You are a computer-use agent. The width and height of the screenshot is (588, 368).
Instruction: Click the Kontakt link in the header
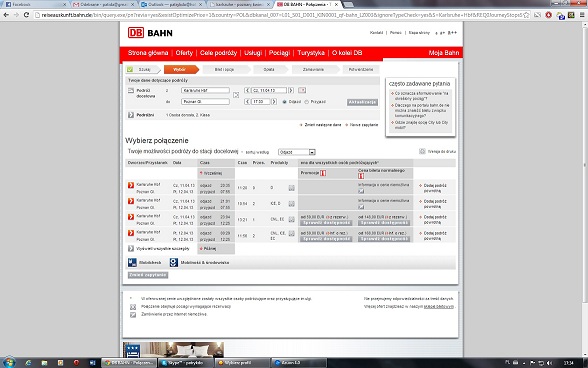376,33
